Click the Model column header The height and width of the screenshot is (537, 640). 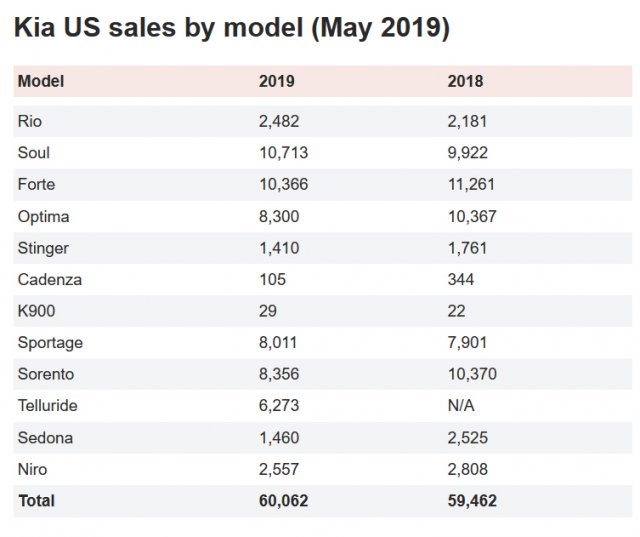click(x=40, y=81)
